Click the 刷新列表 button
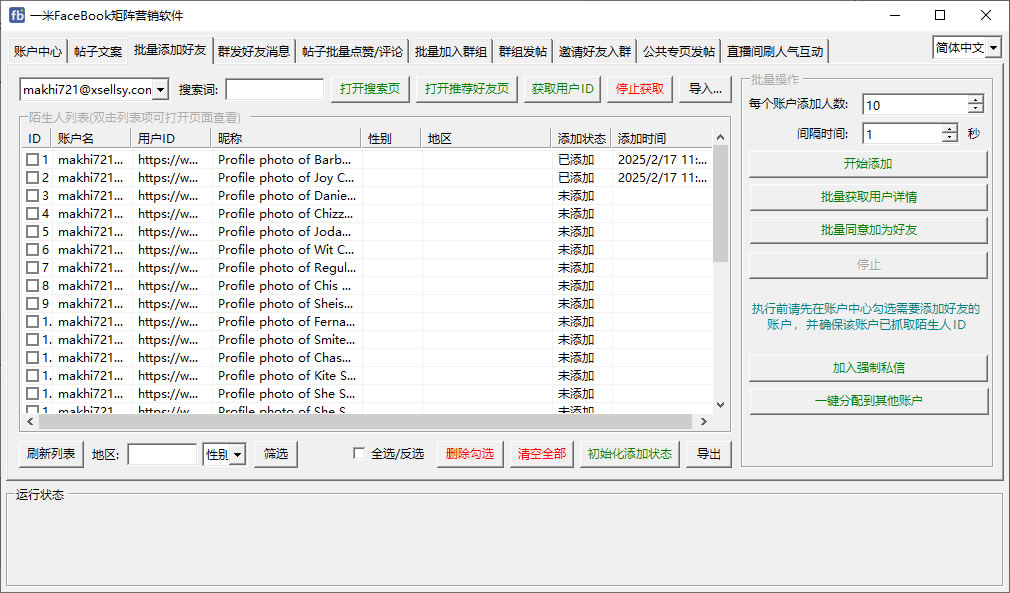The width and height of the screenshot is (1010, 593). [x=52, y=454]
